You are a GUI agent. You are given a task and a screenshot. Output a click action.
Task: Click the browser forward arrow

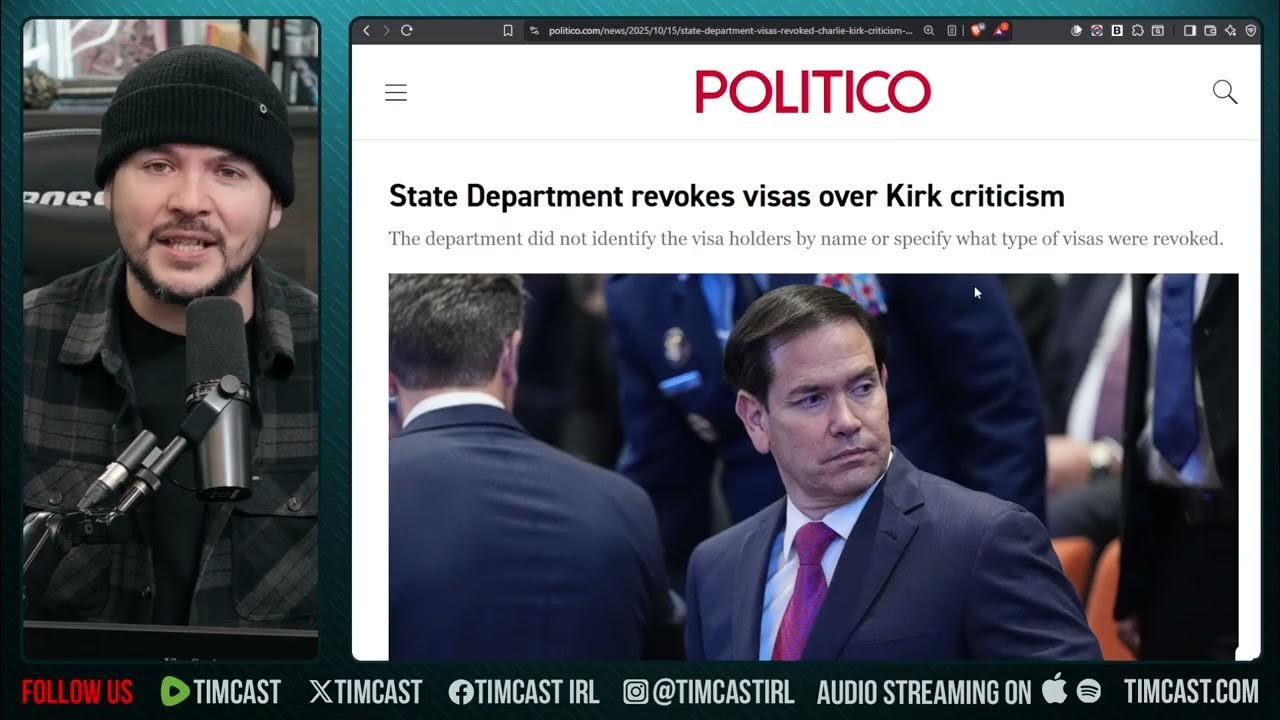(x=386, y=31)
